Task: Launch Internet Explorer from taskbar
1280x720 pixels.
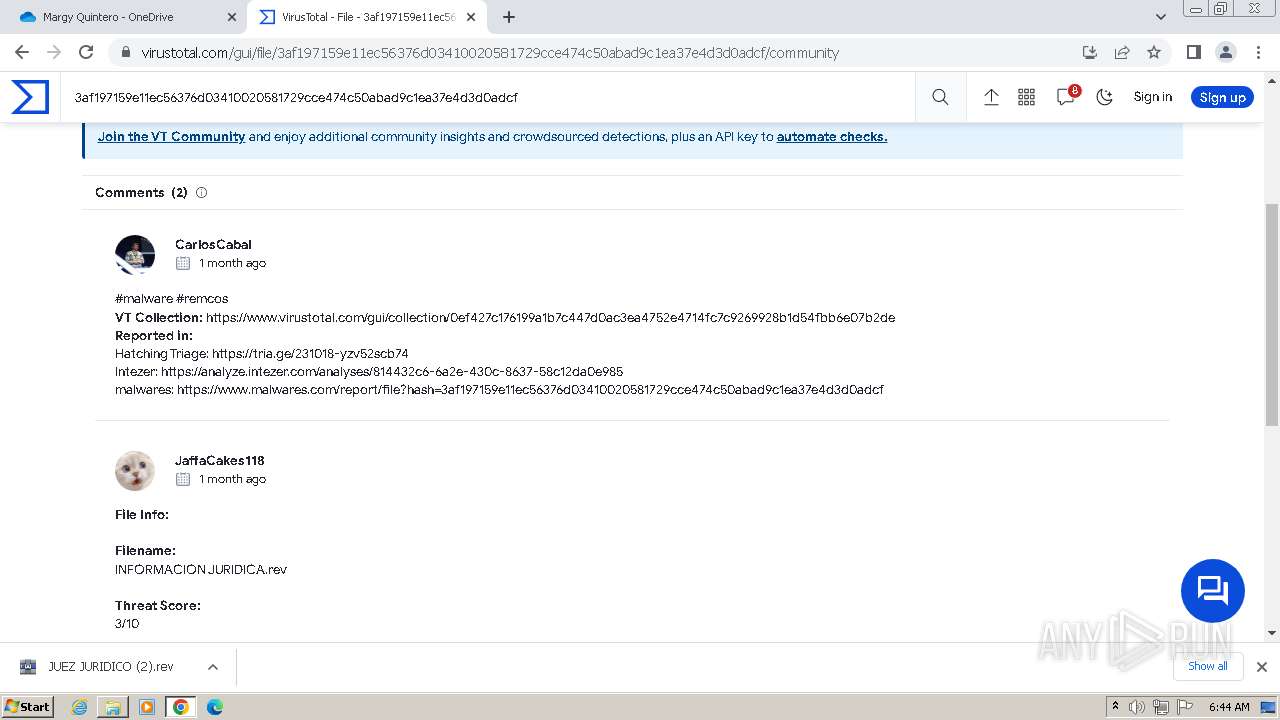Action: tap(80, 707)
